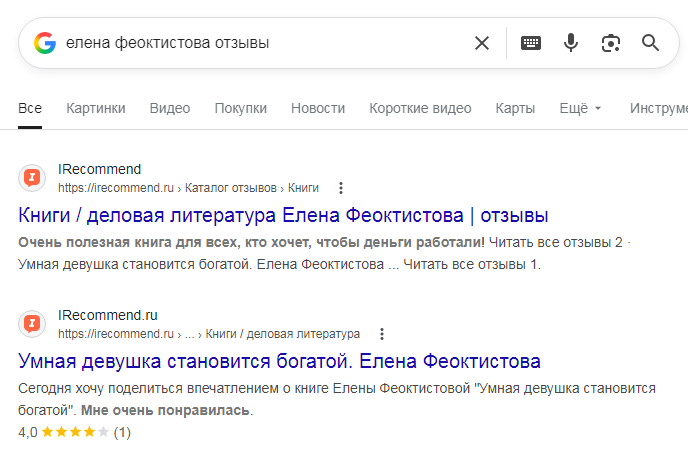The height and width of the screenshot is (457, 688).
Task: Click in the search input field
Action: pos(260,43)
